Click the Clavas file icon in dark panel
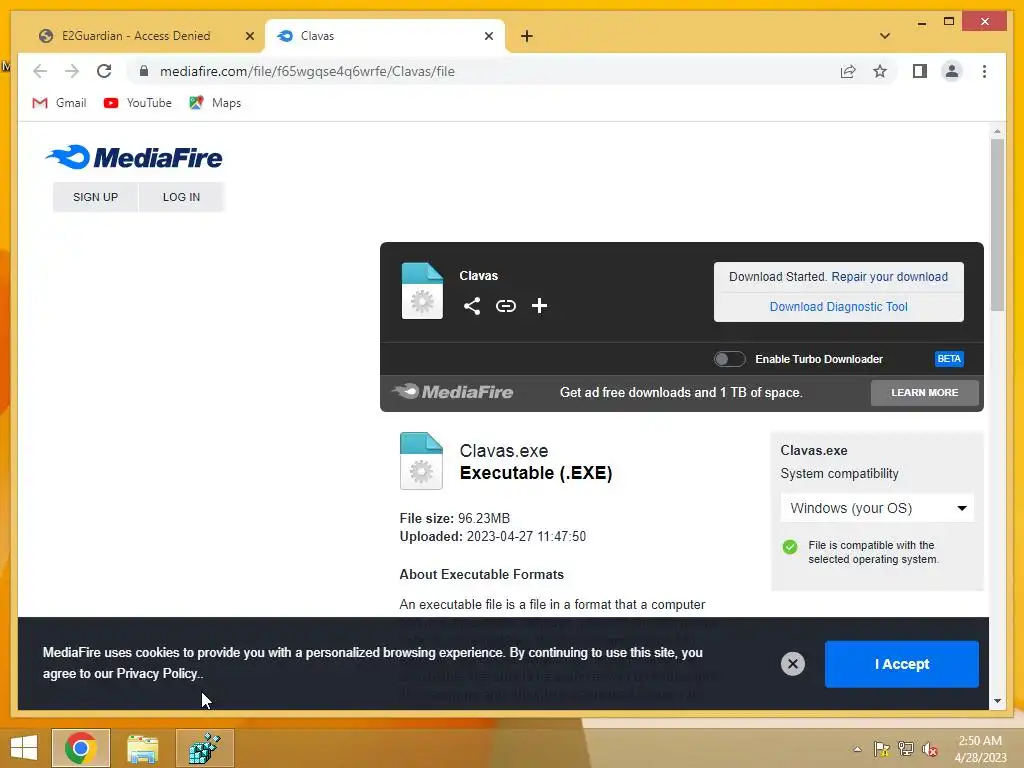The image size is (1024, 768). click(x=422, y=291)
